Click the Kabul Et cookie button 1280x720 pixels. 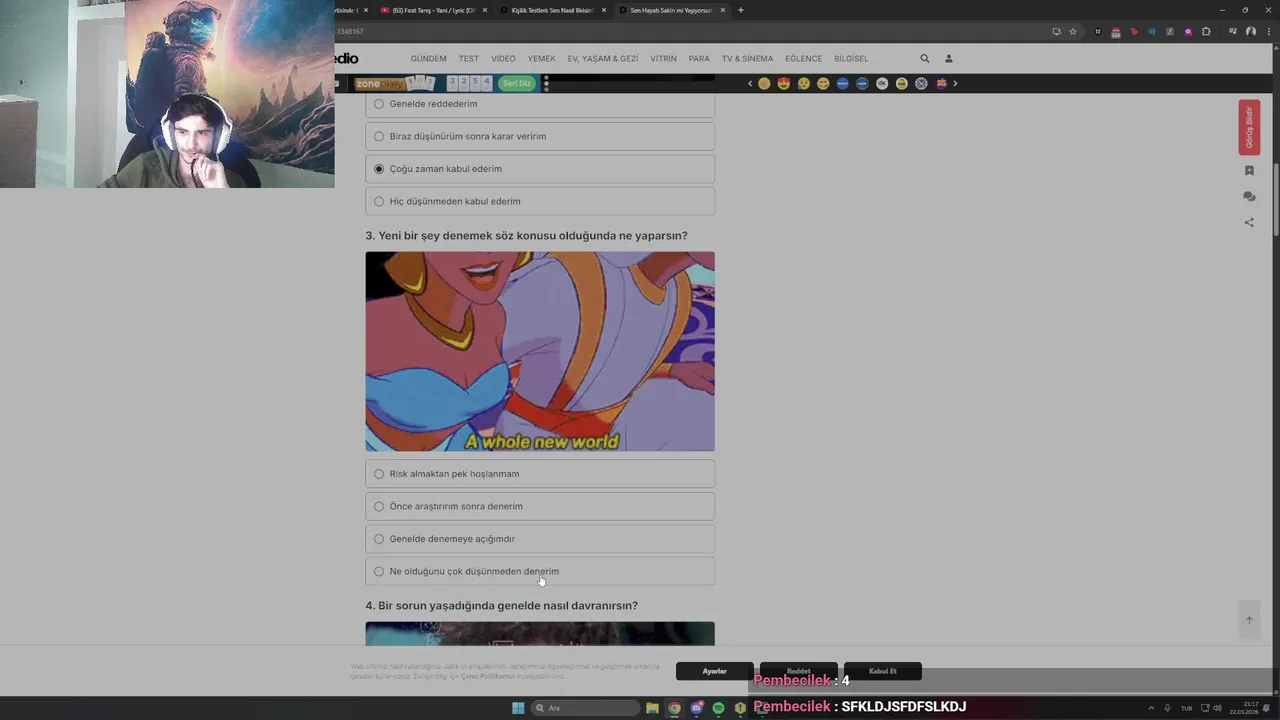tap(882, 671)
